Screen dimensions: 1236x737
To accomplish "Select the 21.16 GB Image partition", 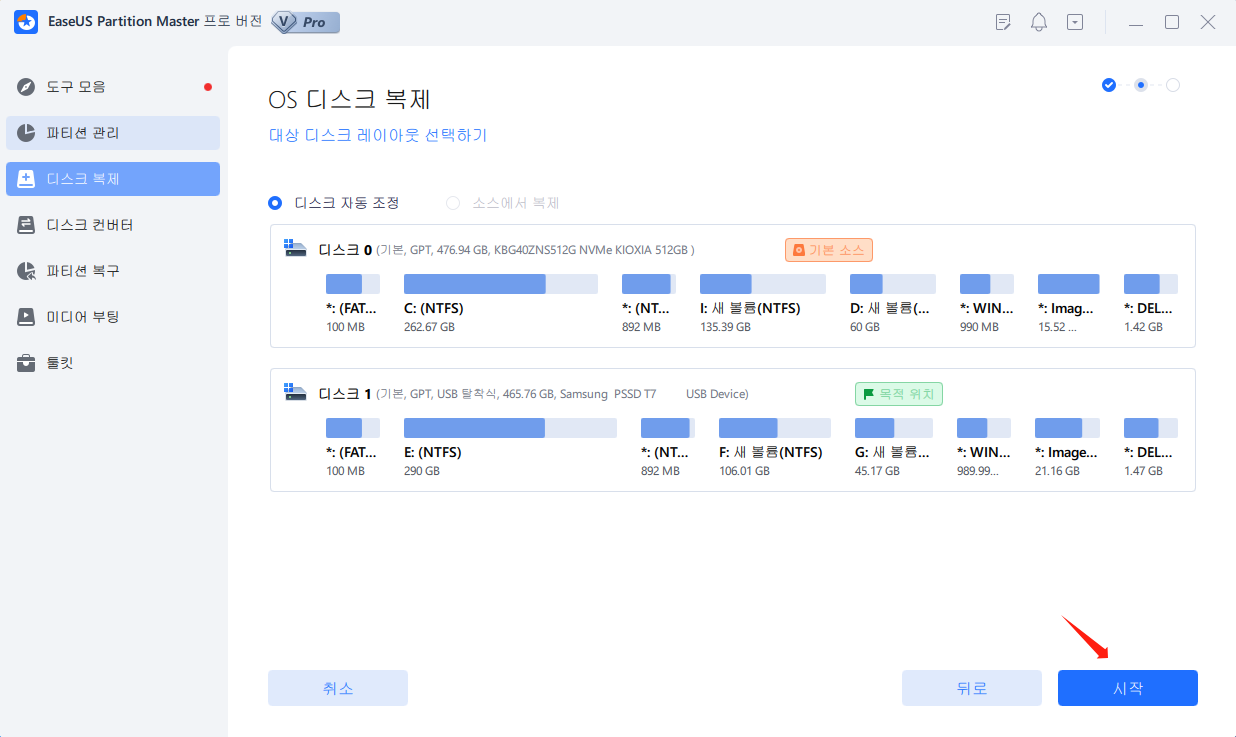I will (1067, 448).
